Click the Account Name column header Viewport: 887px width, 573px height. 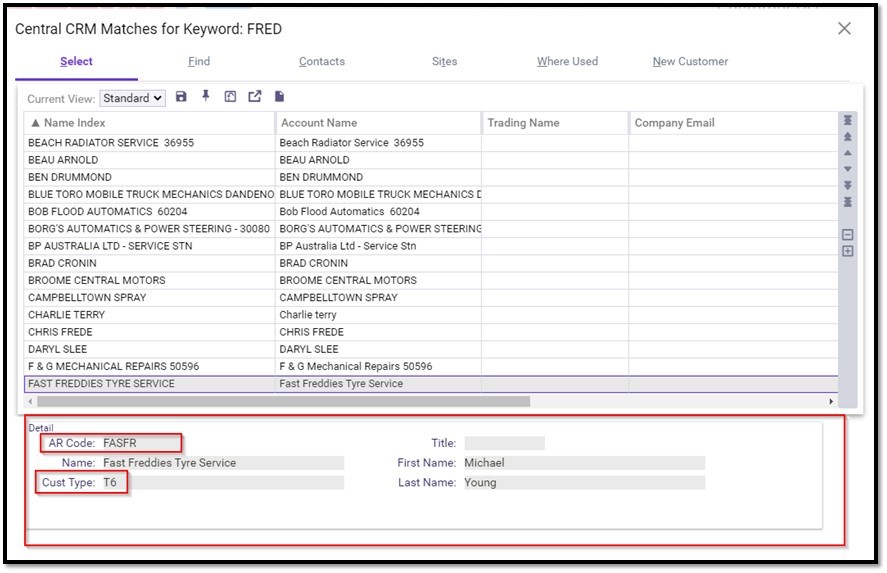[378, 123]
